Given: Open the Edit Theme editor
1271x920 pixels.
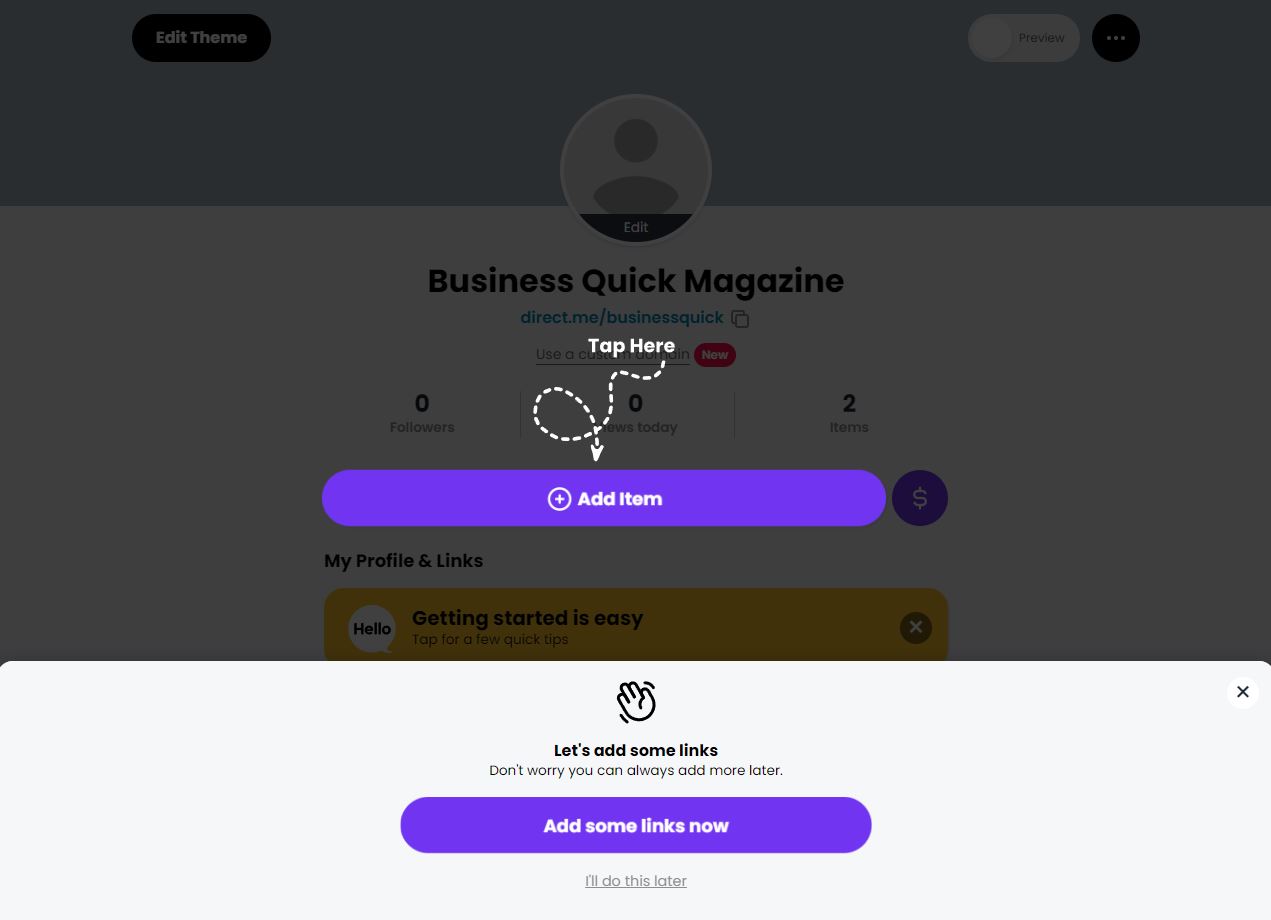Looking at the screenshot, I should pyautogui.click(x=201, y=38).
